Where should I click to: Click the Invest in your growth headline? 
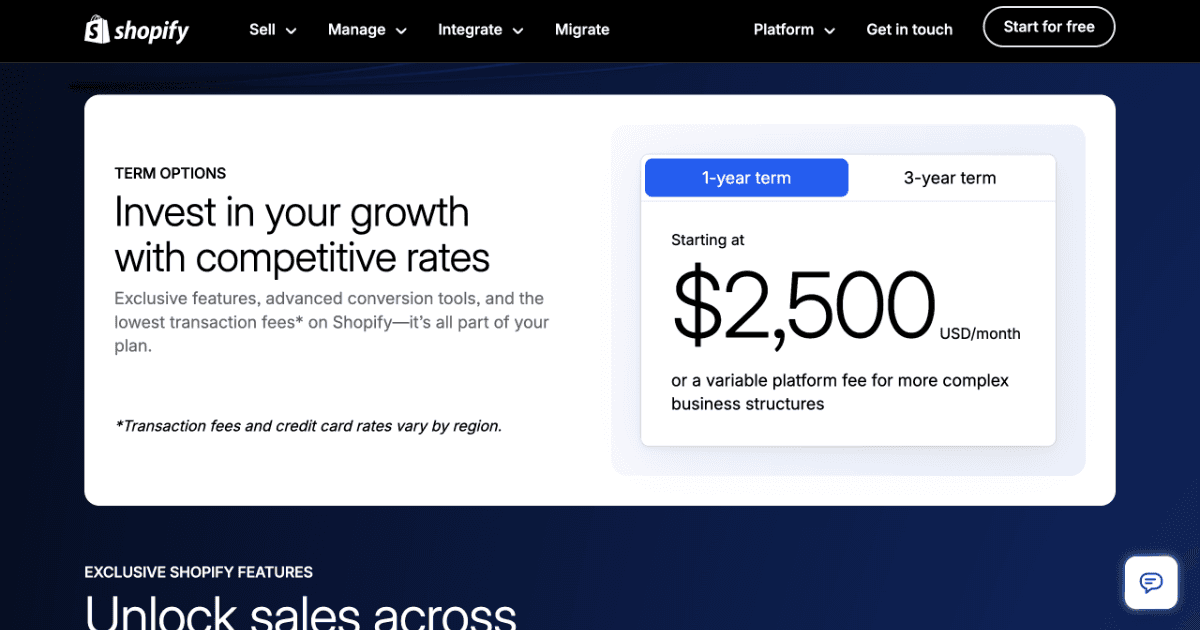tap(302, 235)
